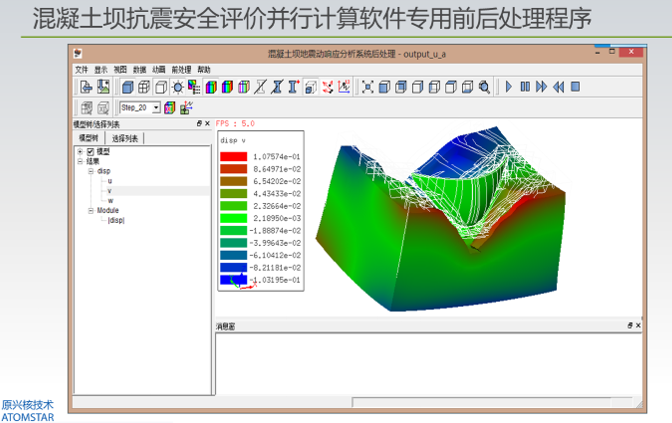
Task: Click the first rainbow contour cube icon
Action: tap(211, 87)
